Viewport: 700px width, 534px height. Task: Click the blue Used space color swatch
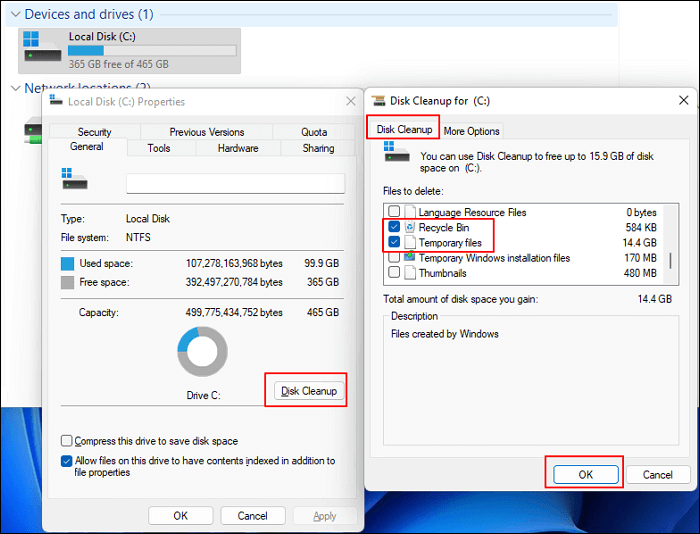click(x=67, y=263)
